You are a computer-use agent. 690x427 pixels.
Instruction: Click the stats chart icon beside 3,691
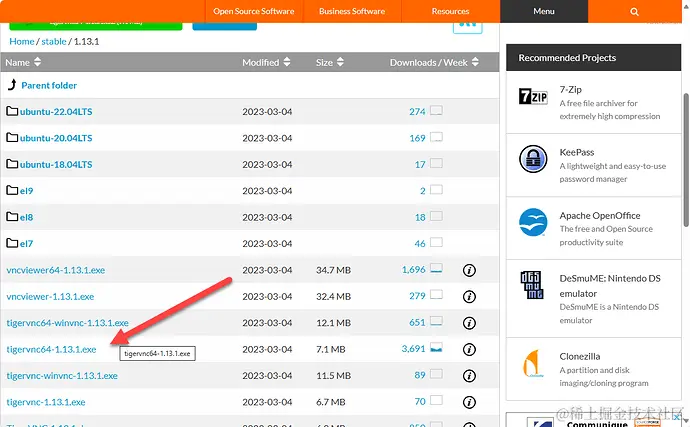point(436,348)
